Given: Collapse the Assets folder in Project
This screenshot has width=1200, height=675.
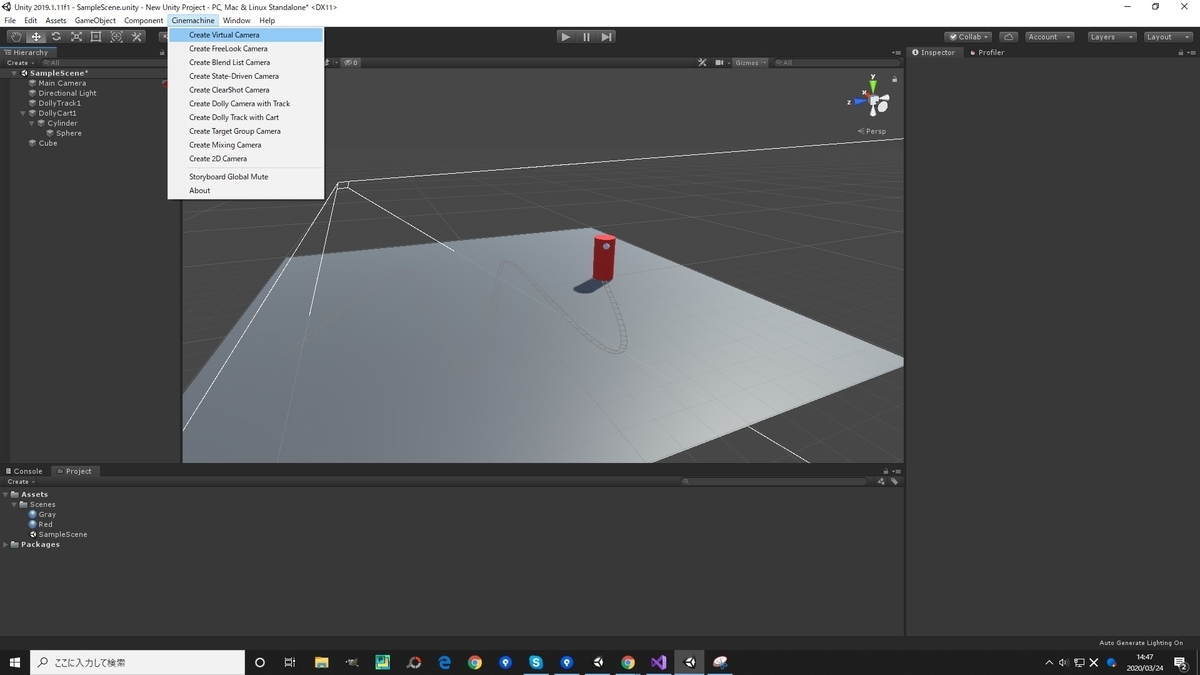Looking at the screenshot, I should [x=6, y=494].
